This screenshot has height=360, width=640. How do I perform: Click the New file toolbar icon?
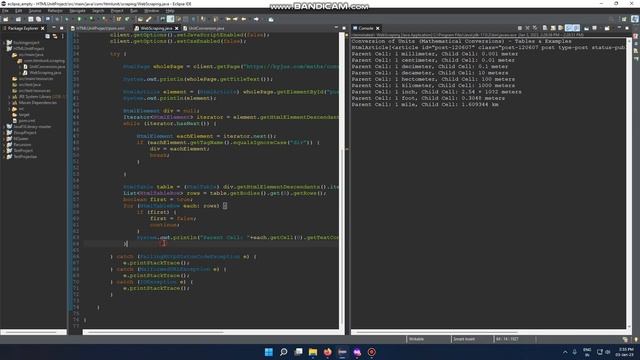coord(6,19)
